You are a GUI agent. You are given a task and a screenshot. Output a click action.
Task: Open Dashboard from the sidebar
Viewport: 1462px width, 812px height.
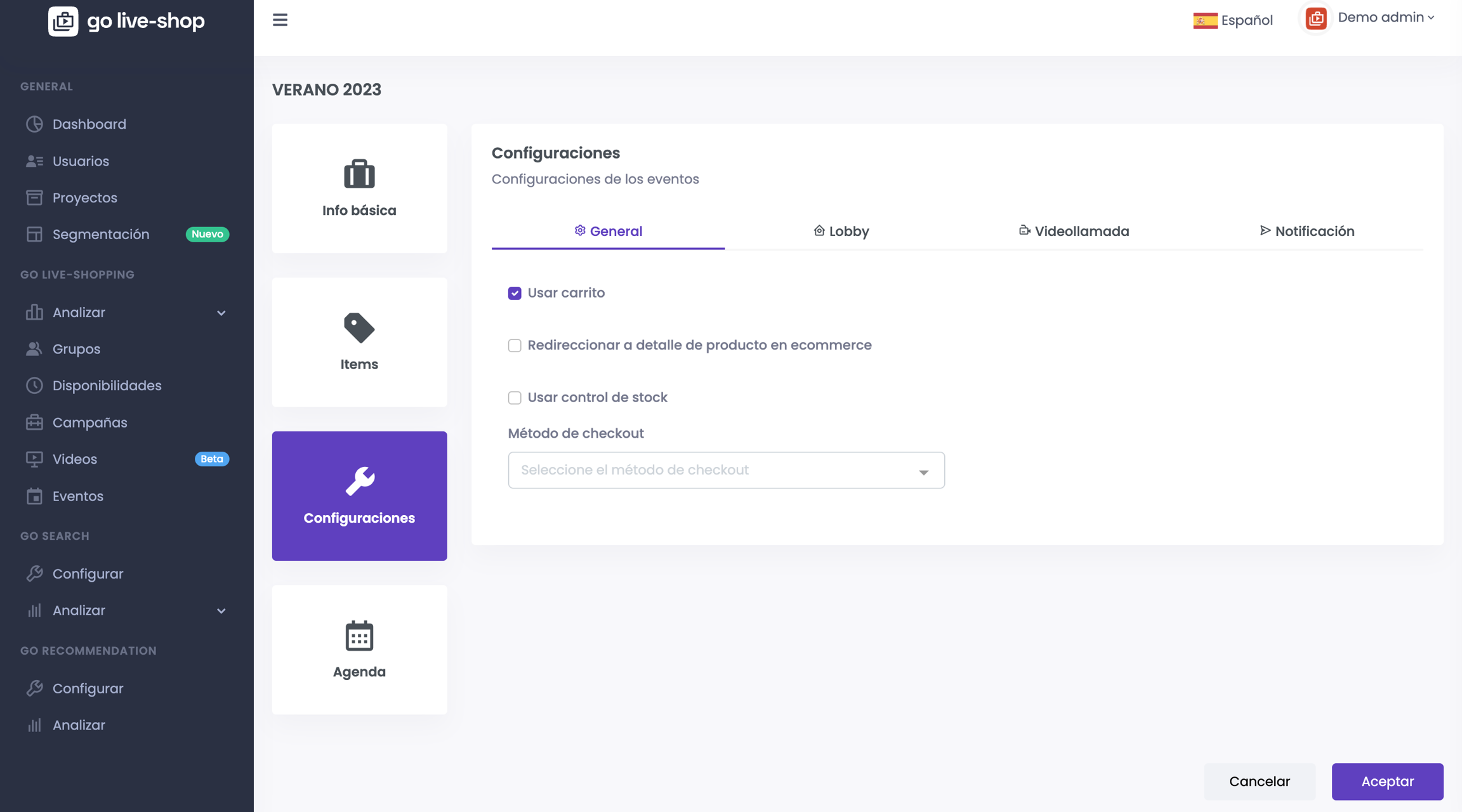[89, 124]
